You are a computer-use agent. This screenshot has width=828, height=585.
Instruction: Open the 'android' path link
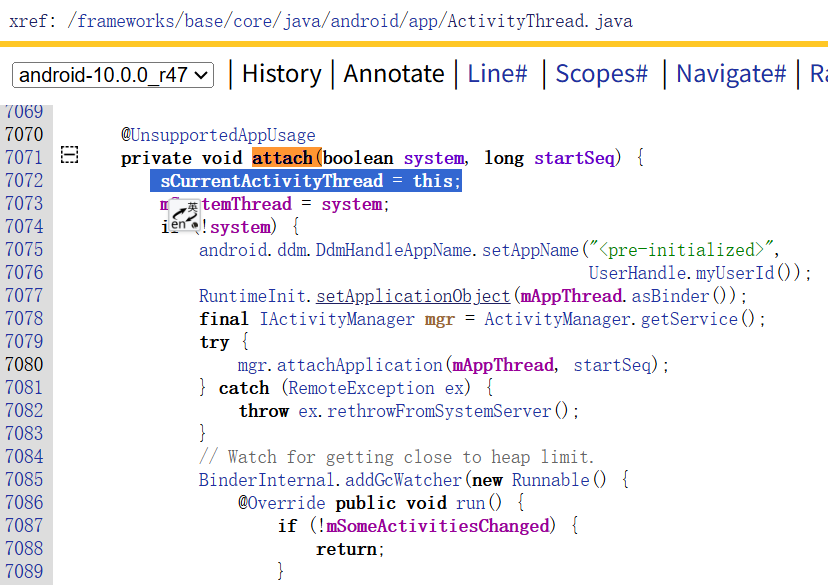[x=365, y=21]
